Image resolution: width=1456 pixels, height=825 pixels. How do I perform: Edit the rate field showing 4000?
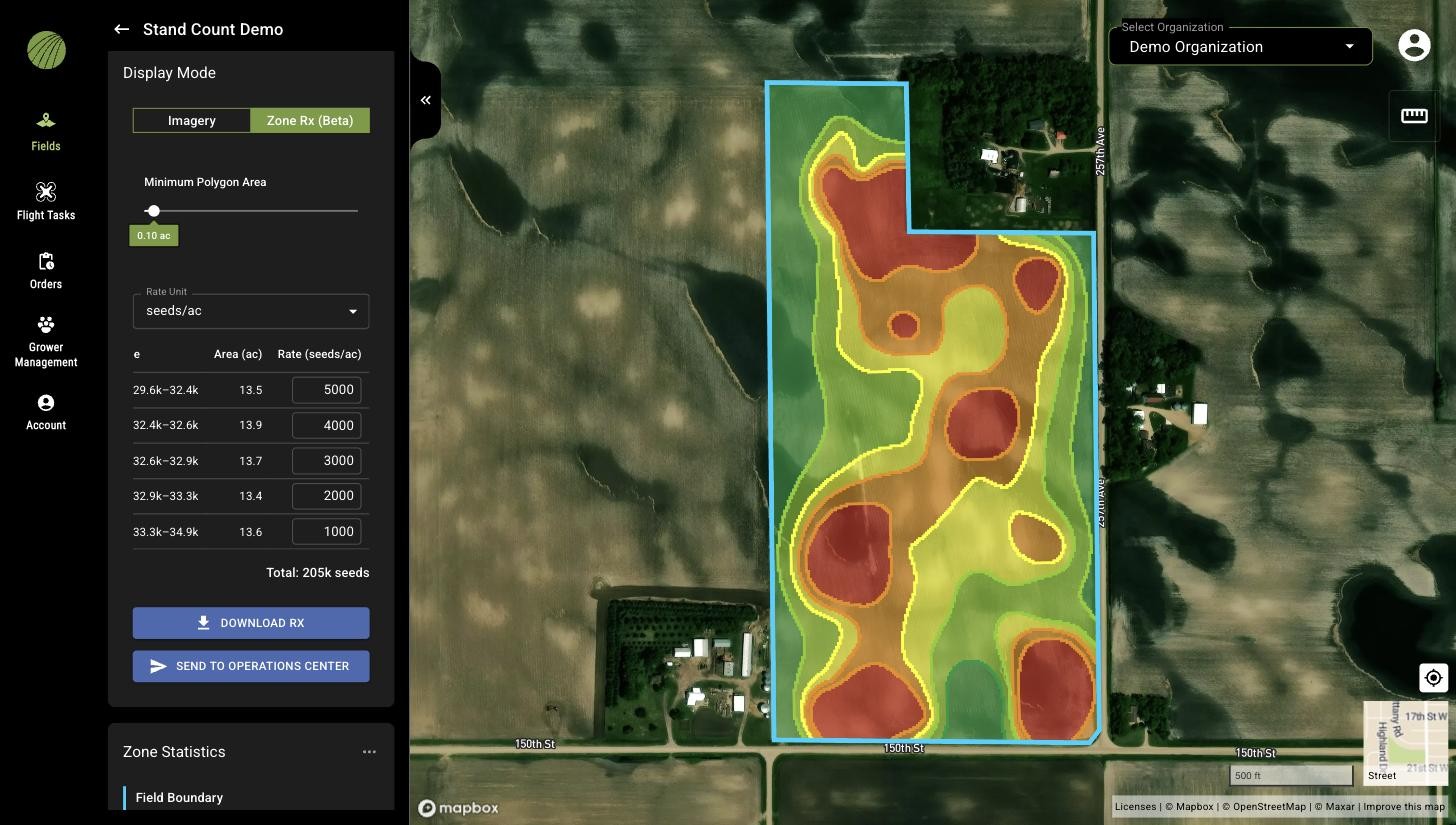tap(326, 425)
